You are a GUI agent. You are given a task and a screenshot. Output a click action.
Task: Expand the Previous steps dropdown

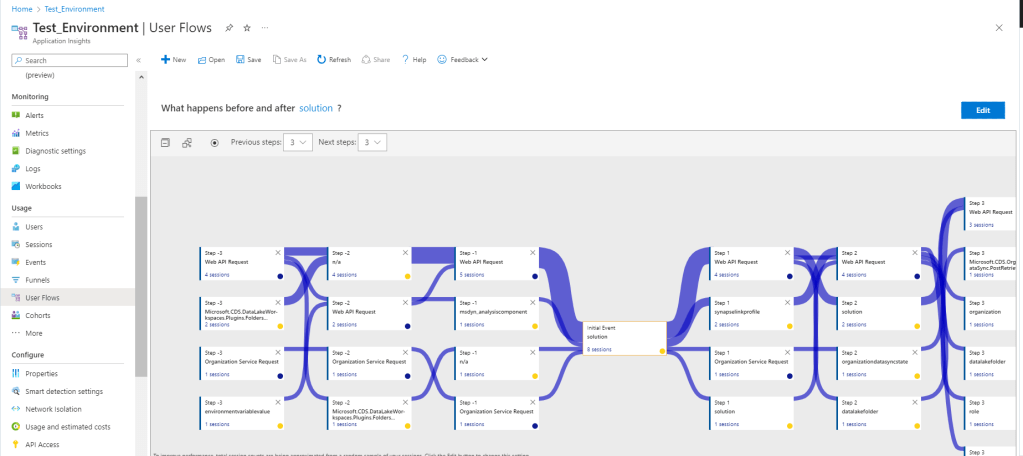pyautogui.click(x=297, y=143)
